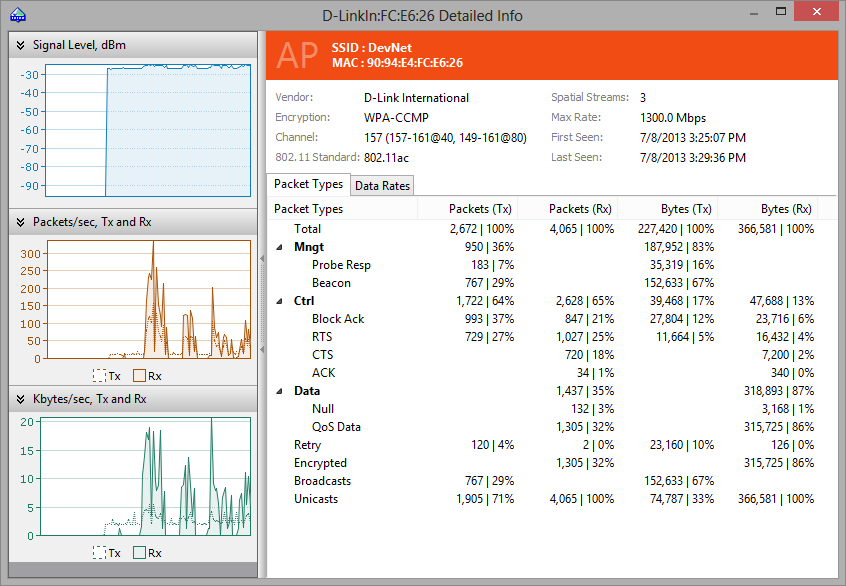Close the Detailed Info window
The height and width of the screenshot is (586, 846).
[816, 11]
